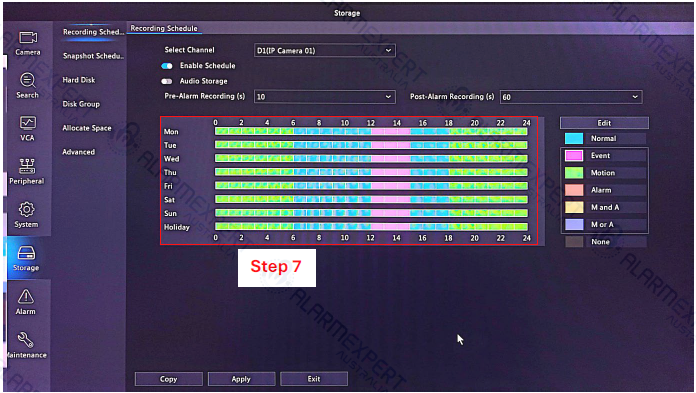Open the Peripheral section icon
Image resolution: width=696 pixels, height=393 pixels.
tap(27, 166)
